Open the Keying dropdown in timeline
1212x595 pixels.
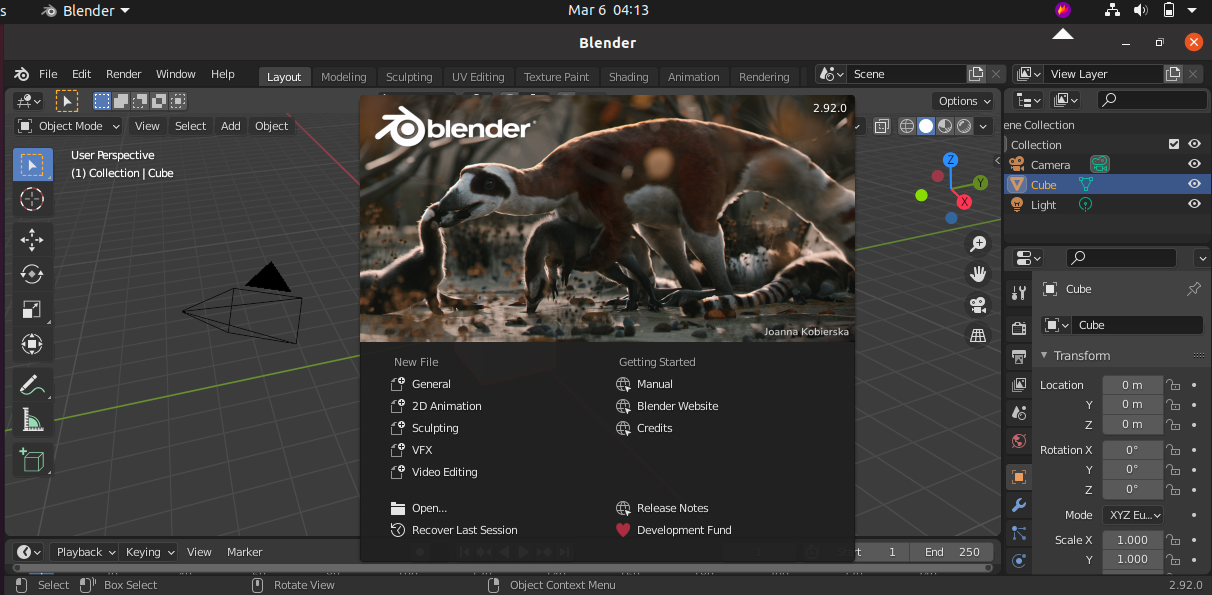tap(149, 552)
